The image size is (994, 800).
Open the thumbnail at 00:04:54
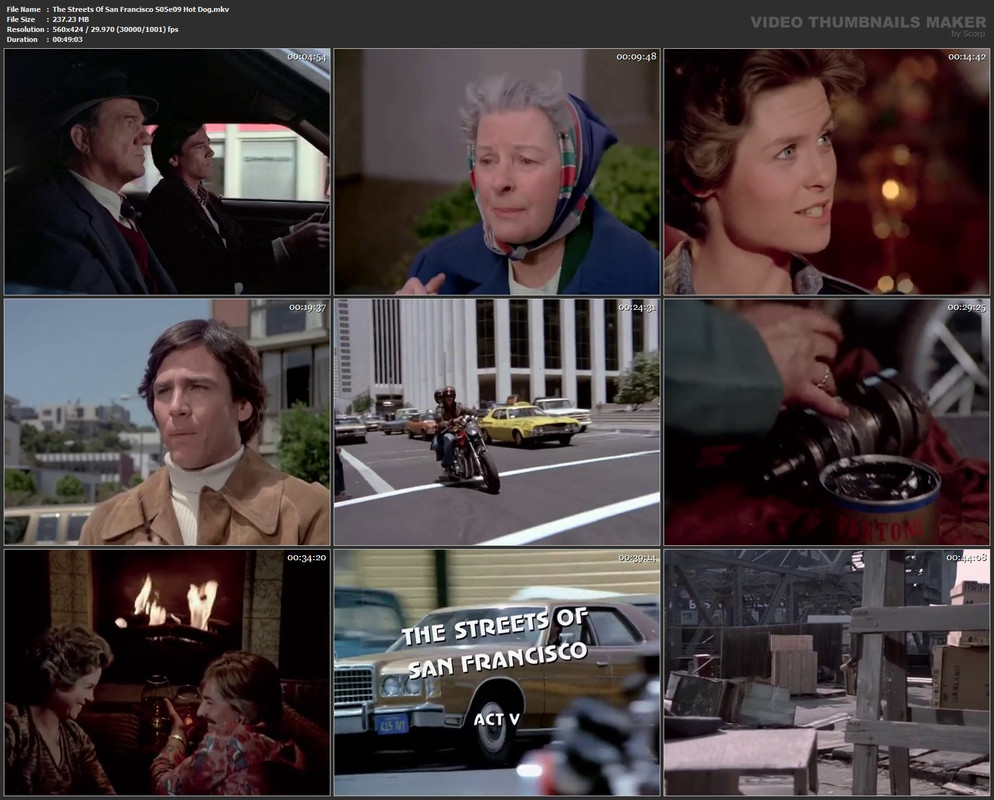tap(167, 172)
